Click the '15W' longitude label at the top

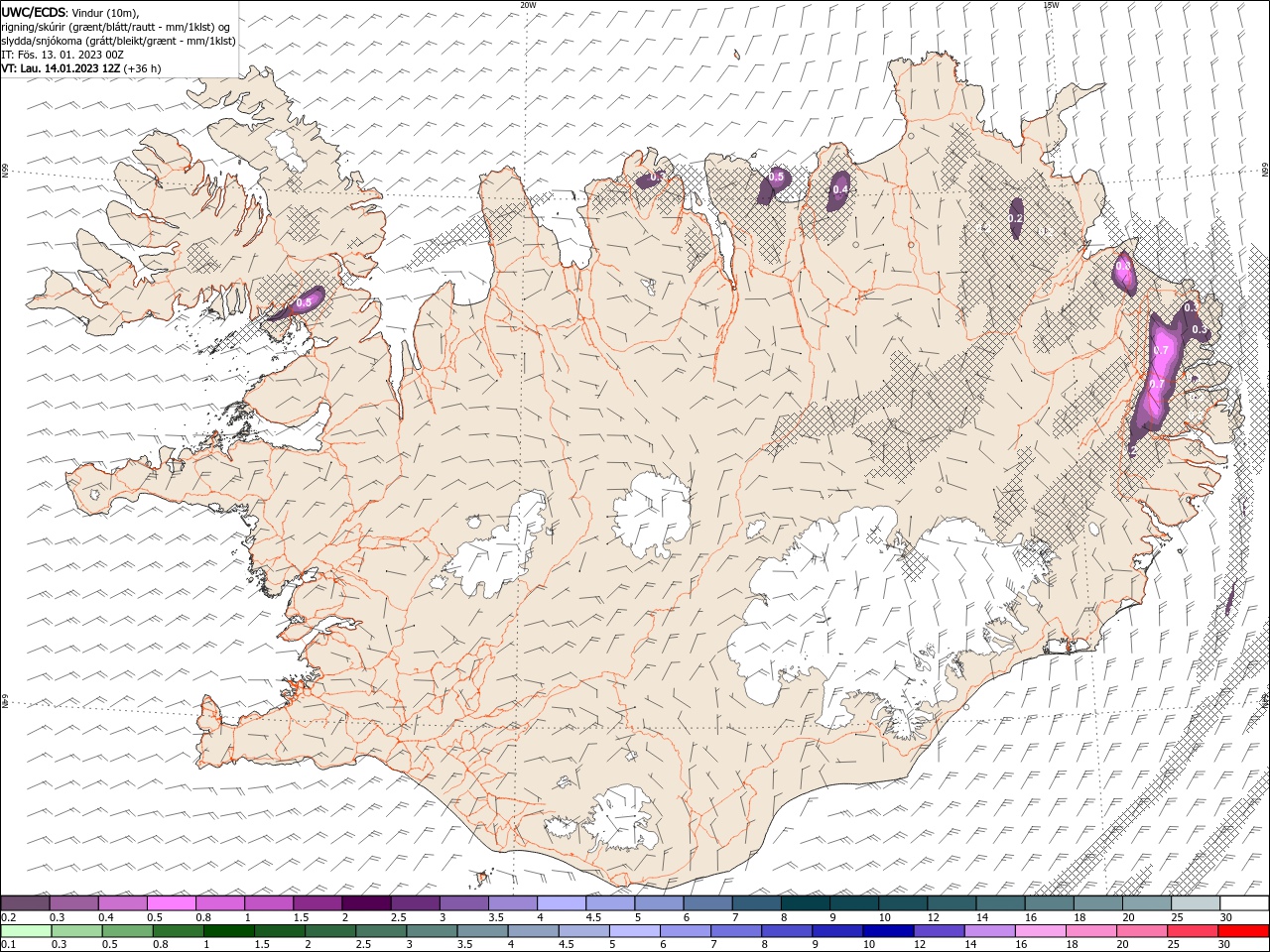pyautogui.click(x=1051, y=4)
